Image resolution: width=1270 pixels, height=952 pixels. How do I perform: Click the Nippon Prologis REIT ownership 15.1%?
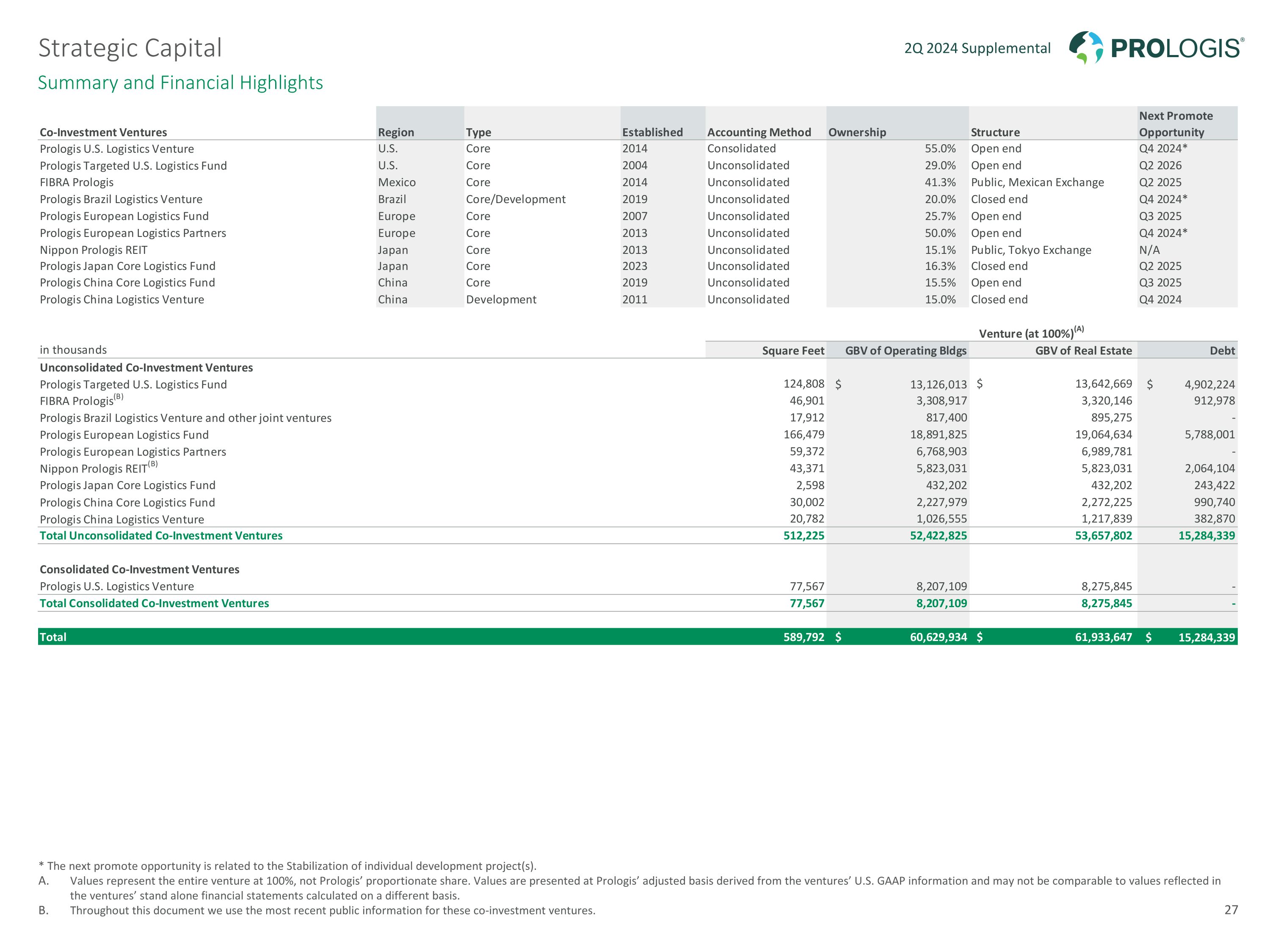tap(940, 250)
